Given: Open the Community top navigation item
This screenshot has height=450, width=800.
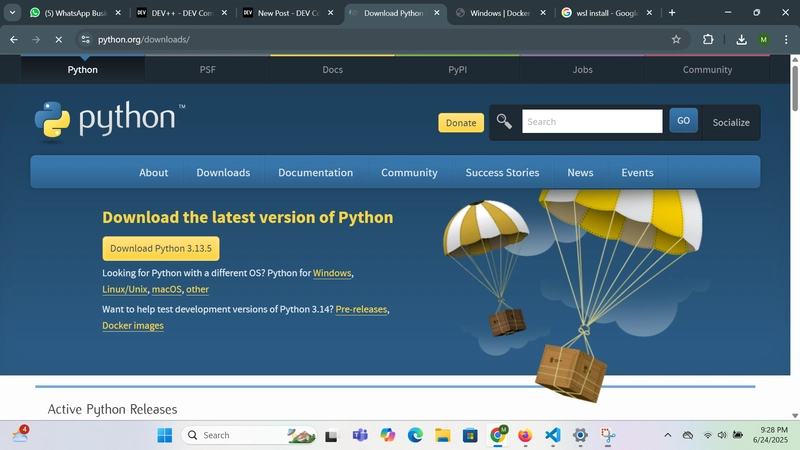Looking at the screenshot, I should point(708,70).
